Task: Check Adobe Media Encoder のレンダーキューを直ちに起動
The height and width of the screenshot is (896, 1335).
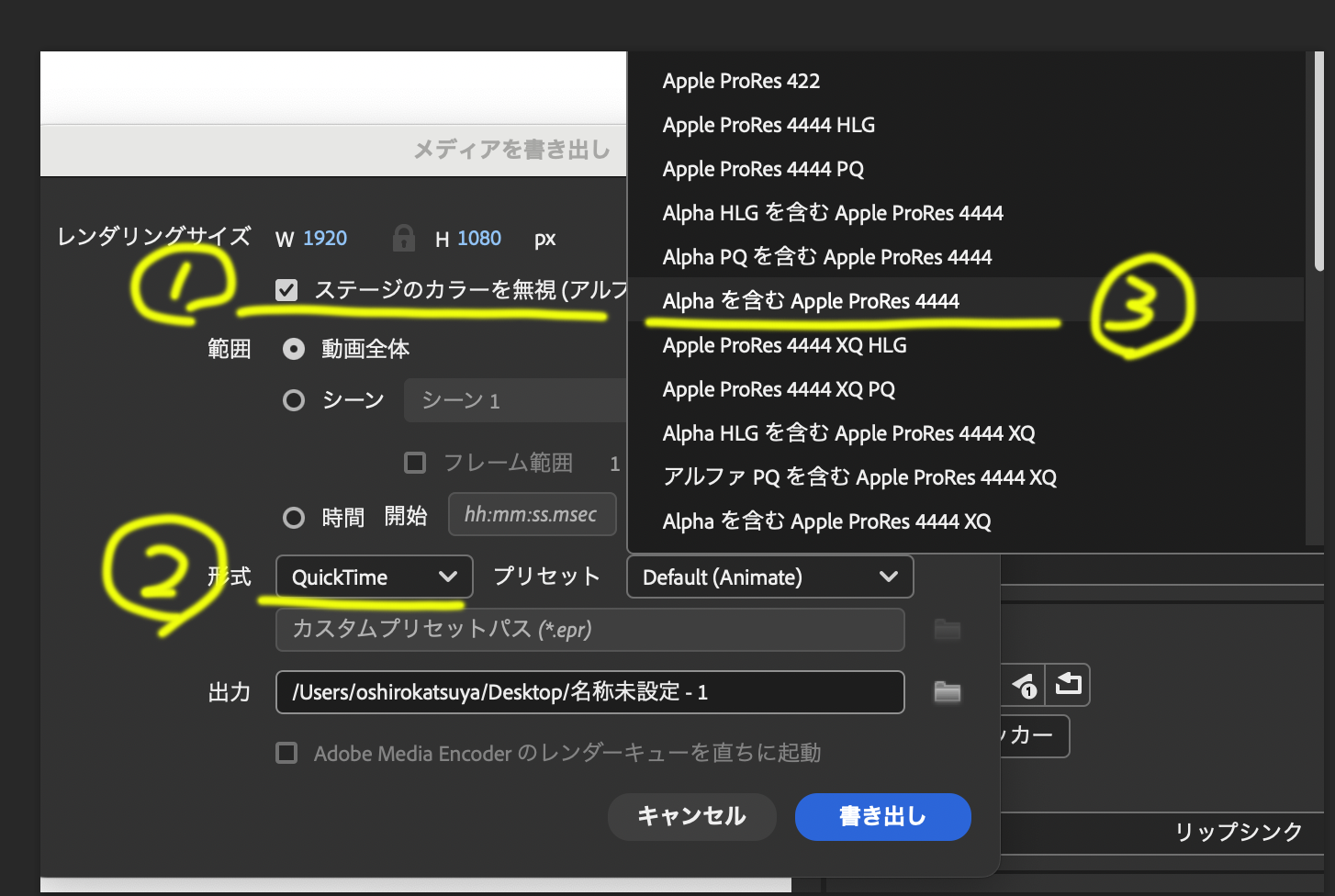Action: [x=286, y=753]
